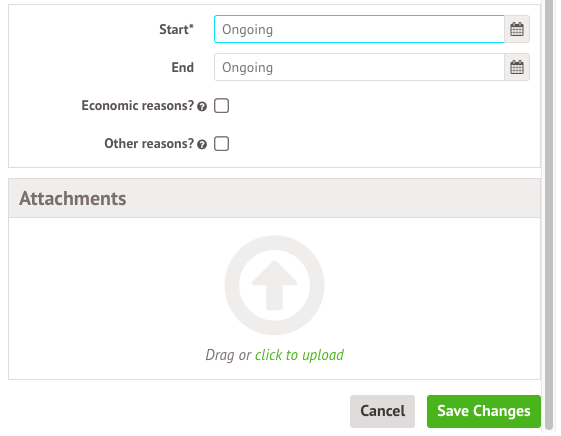Screen dimensions: 561x436
Task: Cancel the form changes
Action: click(x=382, y=411)
